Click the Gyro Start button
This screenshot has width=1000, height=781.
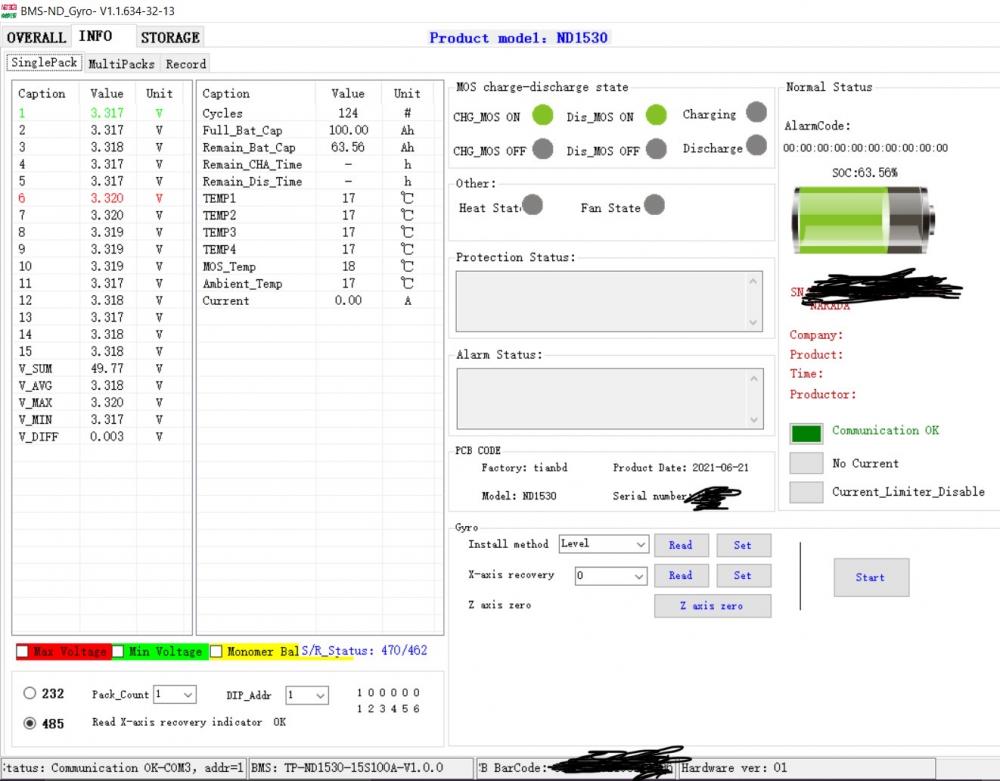[871, 577]
